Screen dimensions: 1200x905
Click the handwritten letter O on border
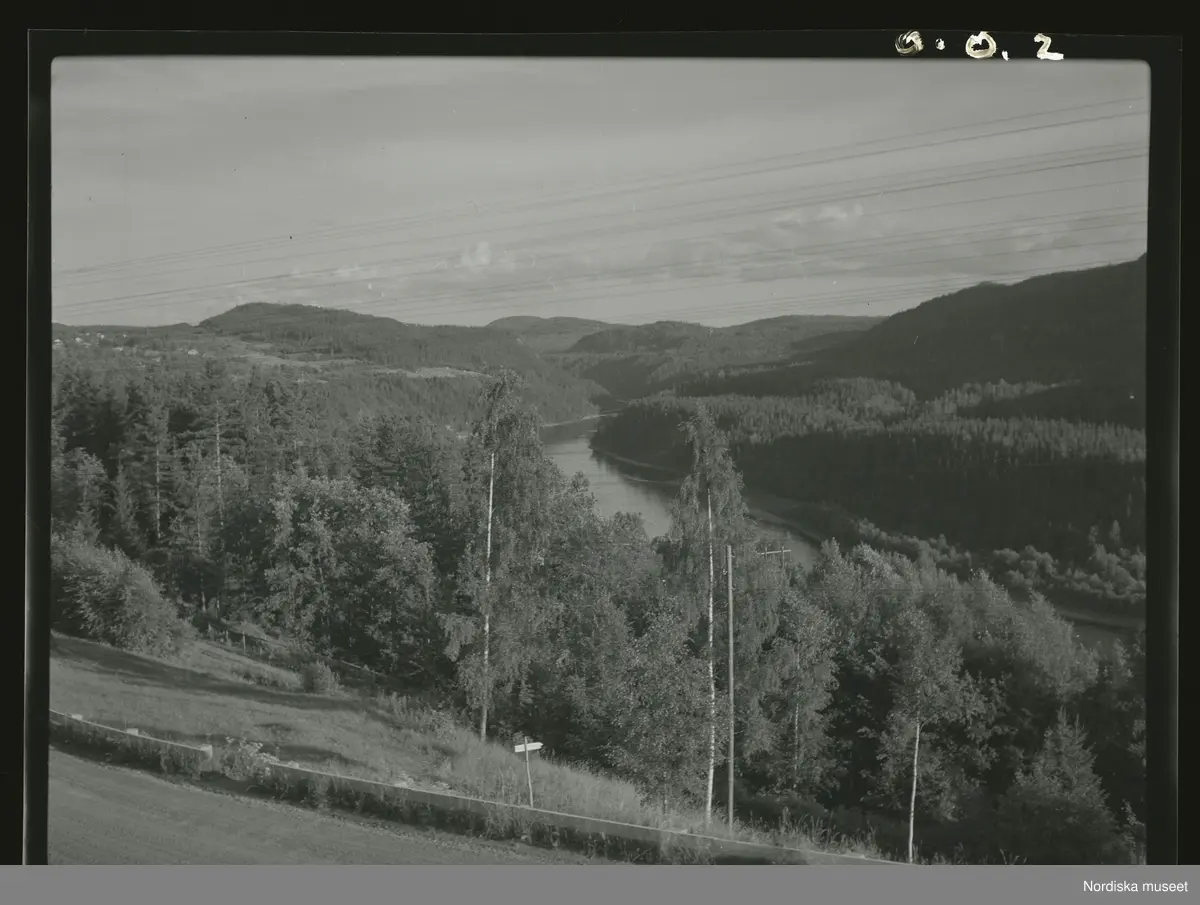(x=980, y=45)
